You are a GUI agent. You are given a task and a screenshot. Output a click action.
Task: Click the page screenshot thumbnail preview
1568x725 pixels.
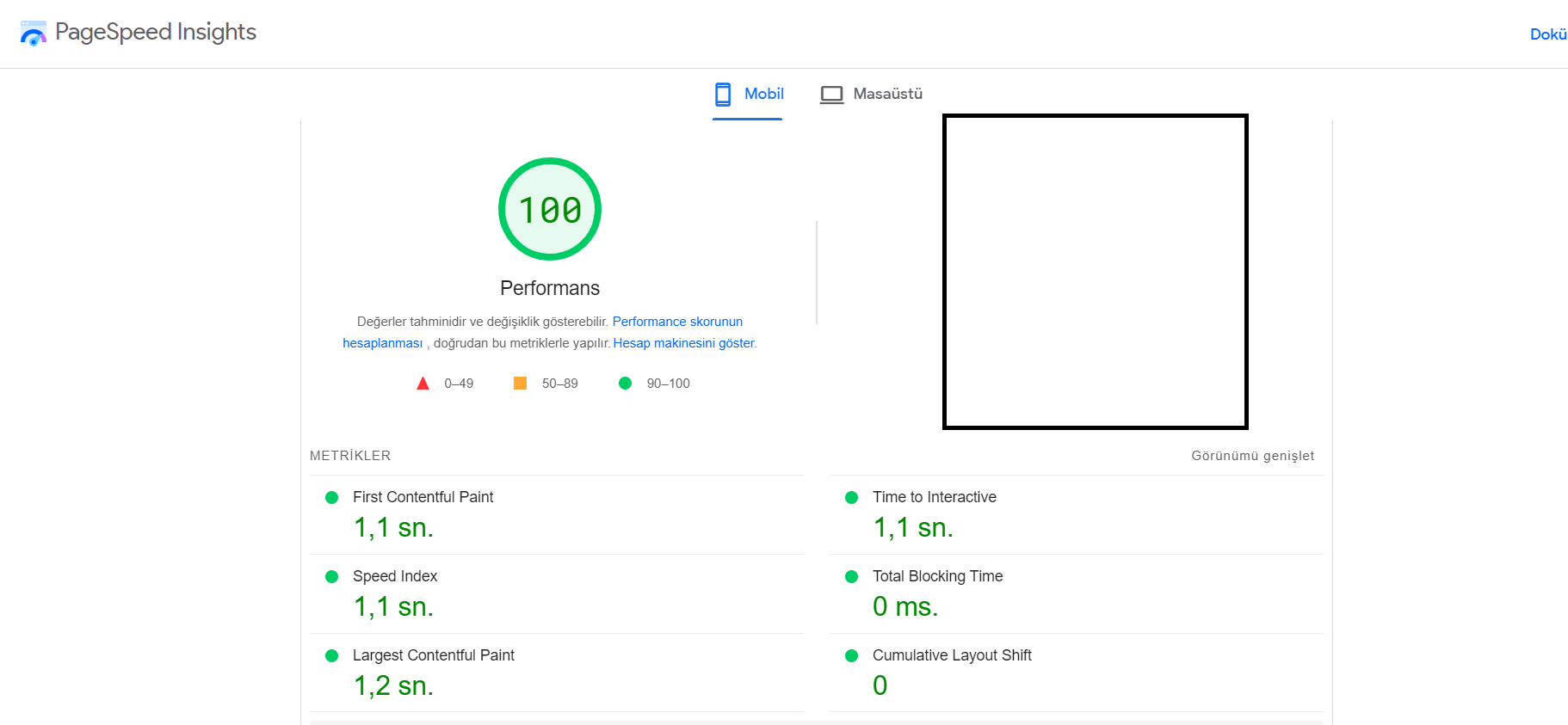click(1096, 272)
